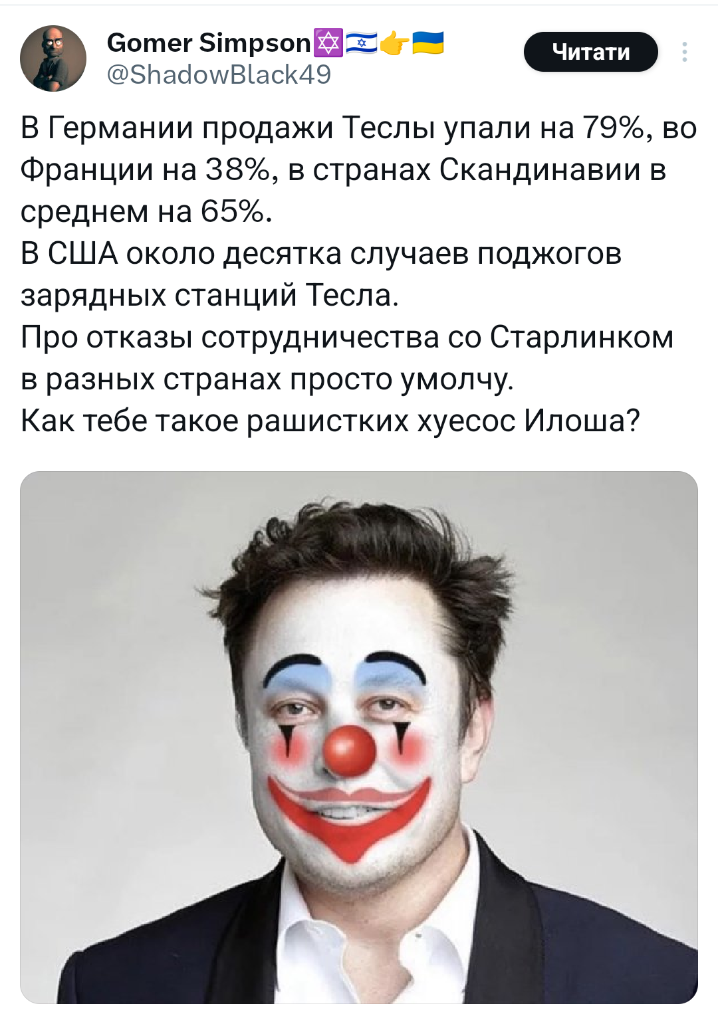Image resolution: width=718 pixels, height=1024 pixels.
Task: Click the Israel flag emoji
Action: (x=361, y=42)
